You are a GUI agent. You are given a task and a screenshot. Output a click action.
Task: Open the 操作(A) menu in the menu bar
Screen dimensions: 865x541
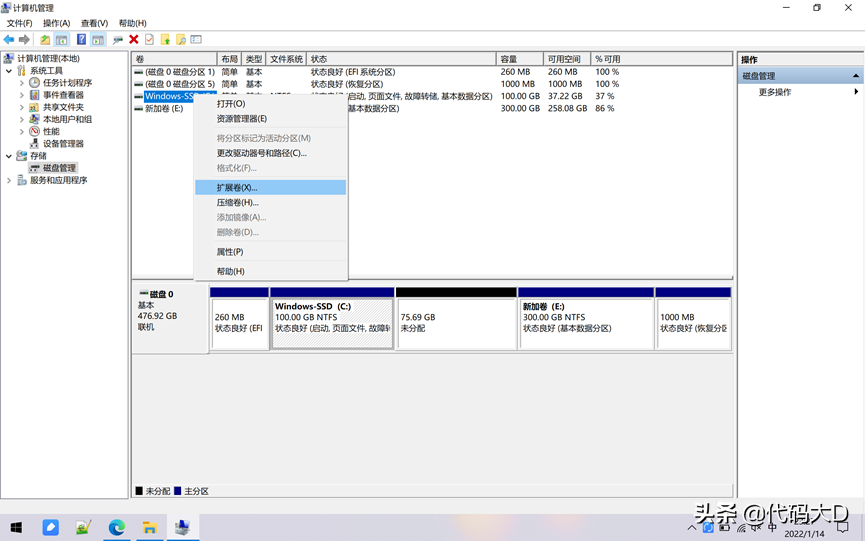click(x=56, y=23)
